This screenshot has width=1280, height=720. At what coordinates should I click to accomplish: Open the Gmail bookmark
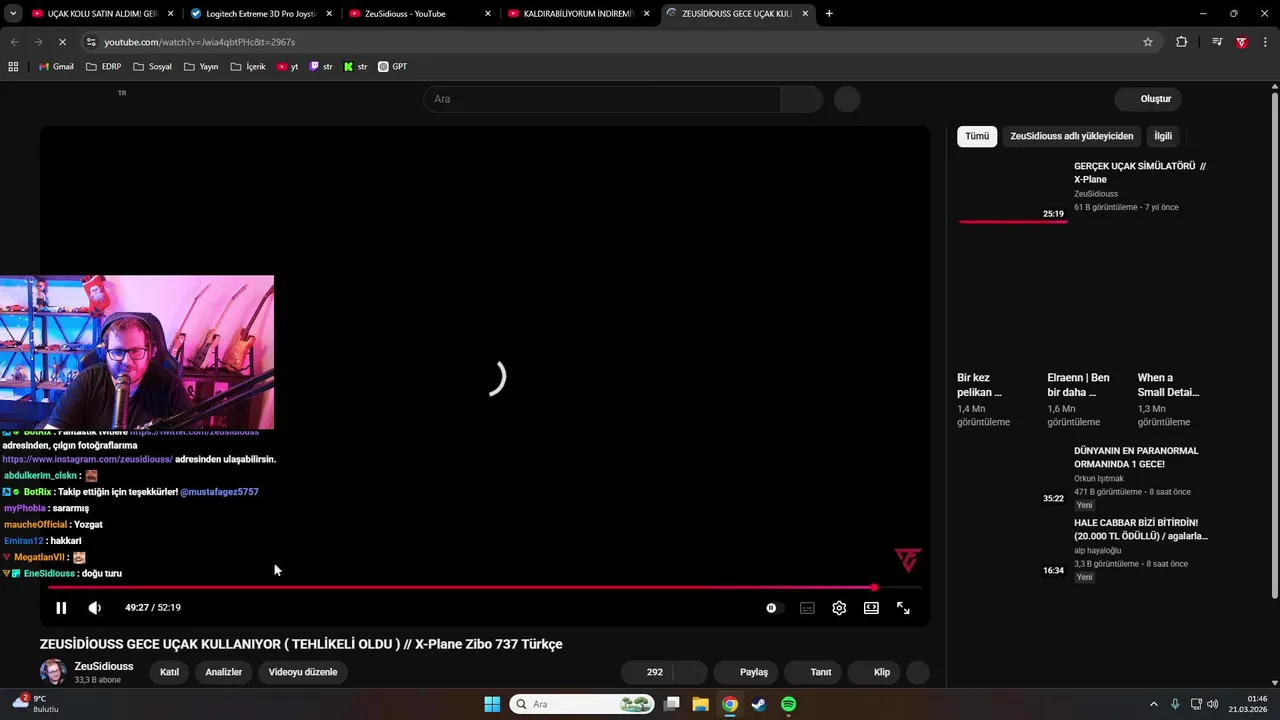[x=56, y=67]
